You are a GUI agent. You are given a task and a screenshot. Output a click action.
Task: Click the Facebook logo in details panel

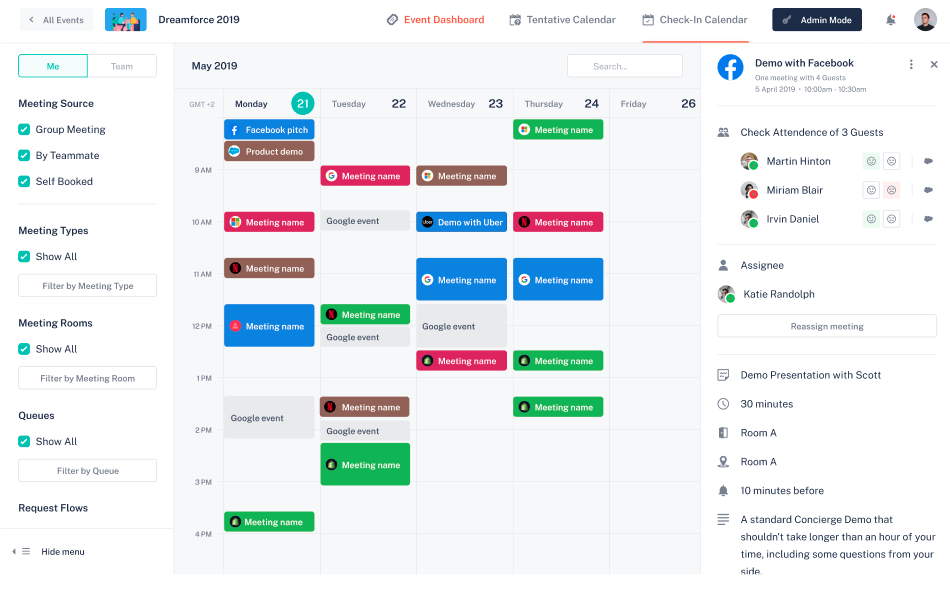(x=730, y=67)
